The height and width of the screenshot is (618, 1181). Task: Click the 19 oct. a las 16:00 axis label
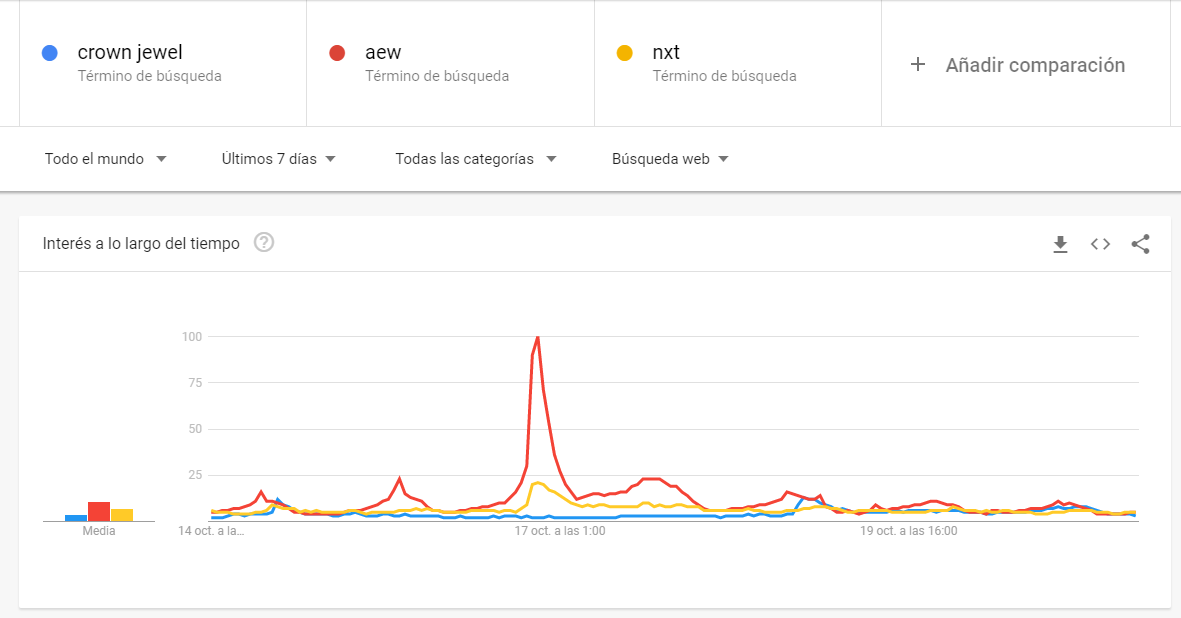pos(908,531)
